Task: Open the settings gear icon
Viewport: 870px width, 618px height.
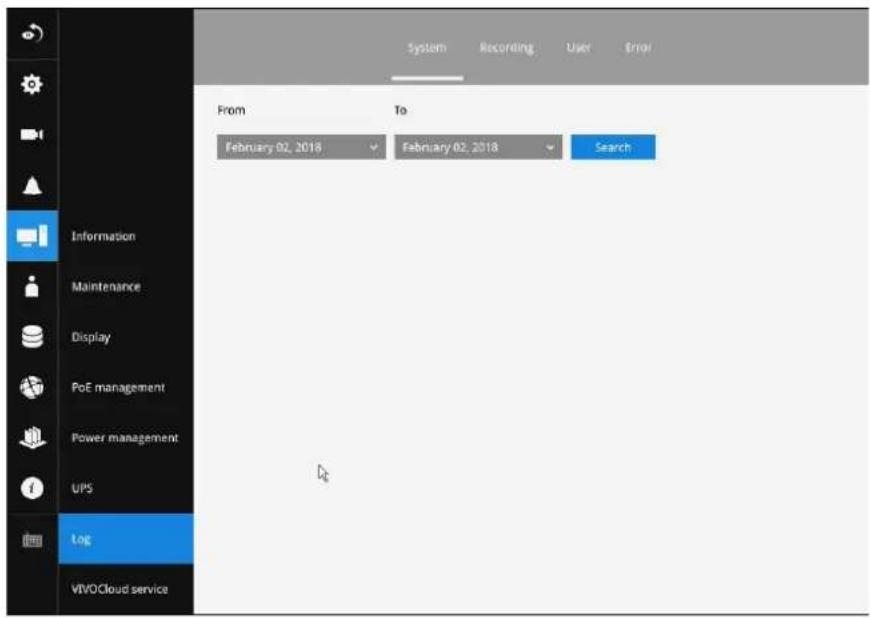Action: click(32, 84)
